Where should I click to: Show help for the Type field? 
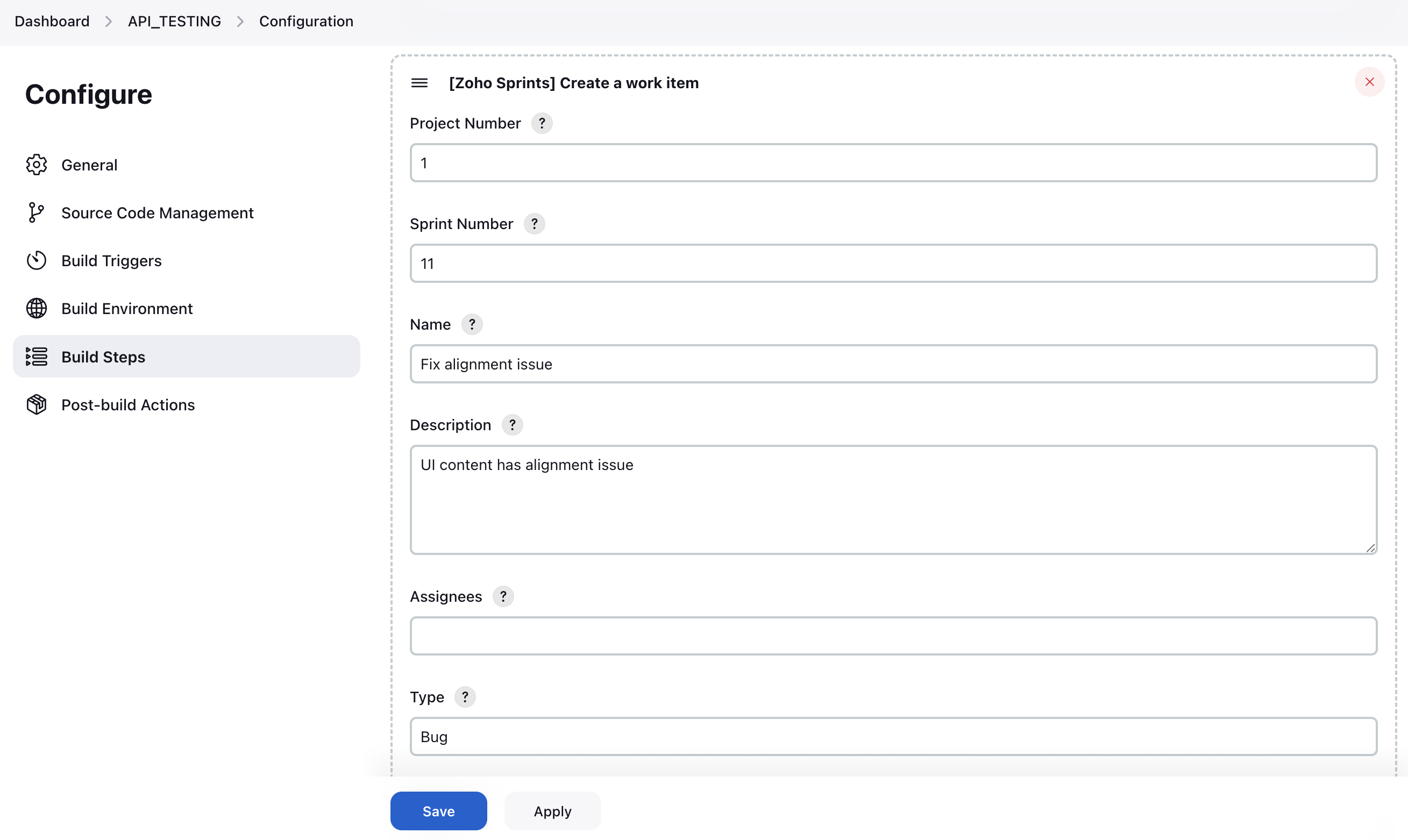pyautogui.click(x=465, y=697)
